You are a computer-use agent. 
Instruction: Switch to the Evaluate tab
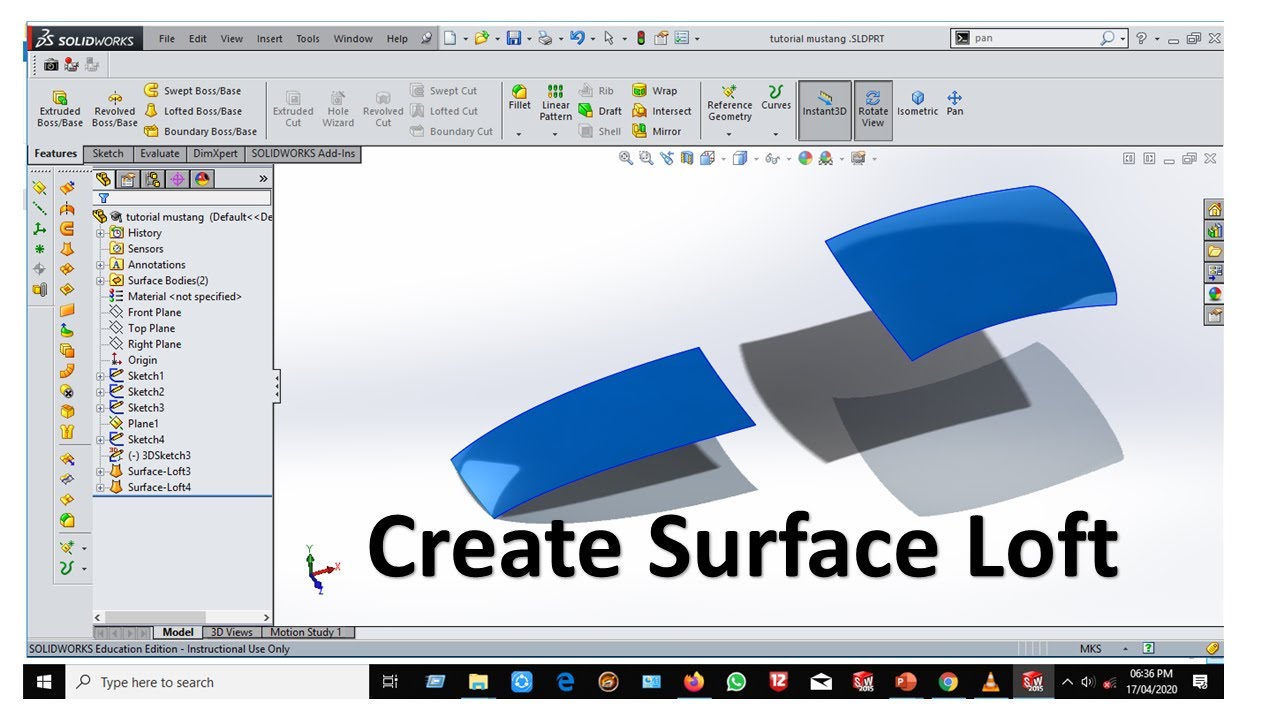(x=160, y=154)
